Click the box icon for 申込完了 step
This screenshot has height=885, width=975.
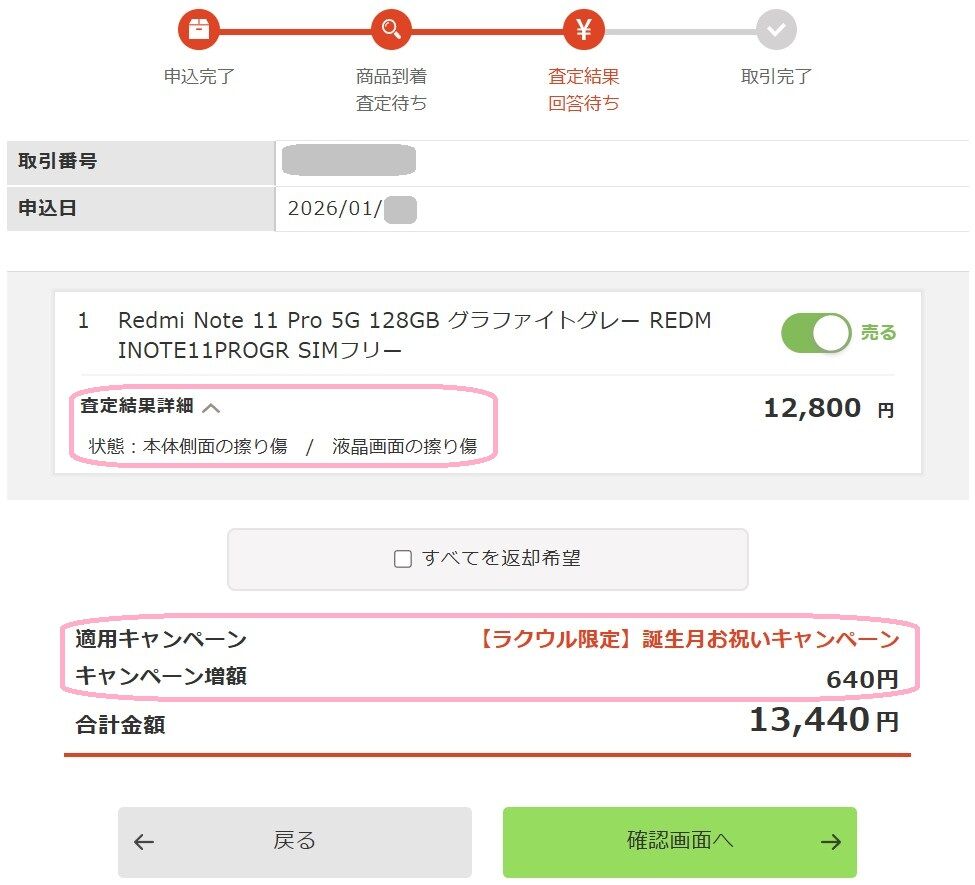click(x=198, y=30)
